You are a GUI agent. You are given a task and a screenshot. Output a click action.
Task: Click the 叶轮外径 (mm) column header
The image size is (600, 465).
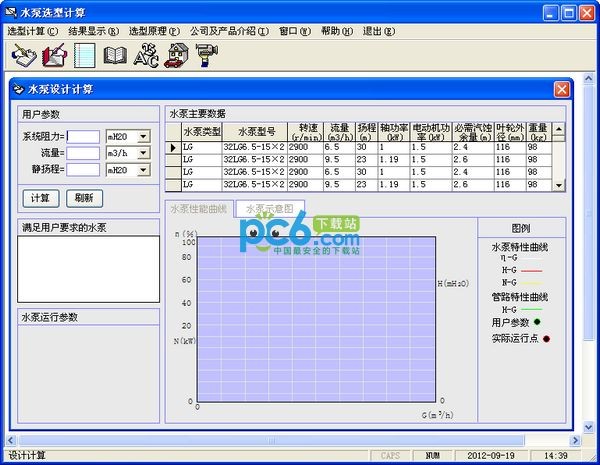tap(510, 132)
